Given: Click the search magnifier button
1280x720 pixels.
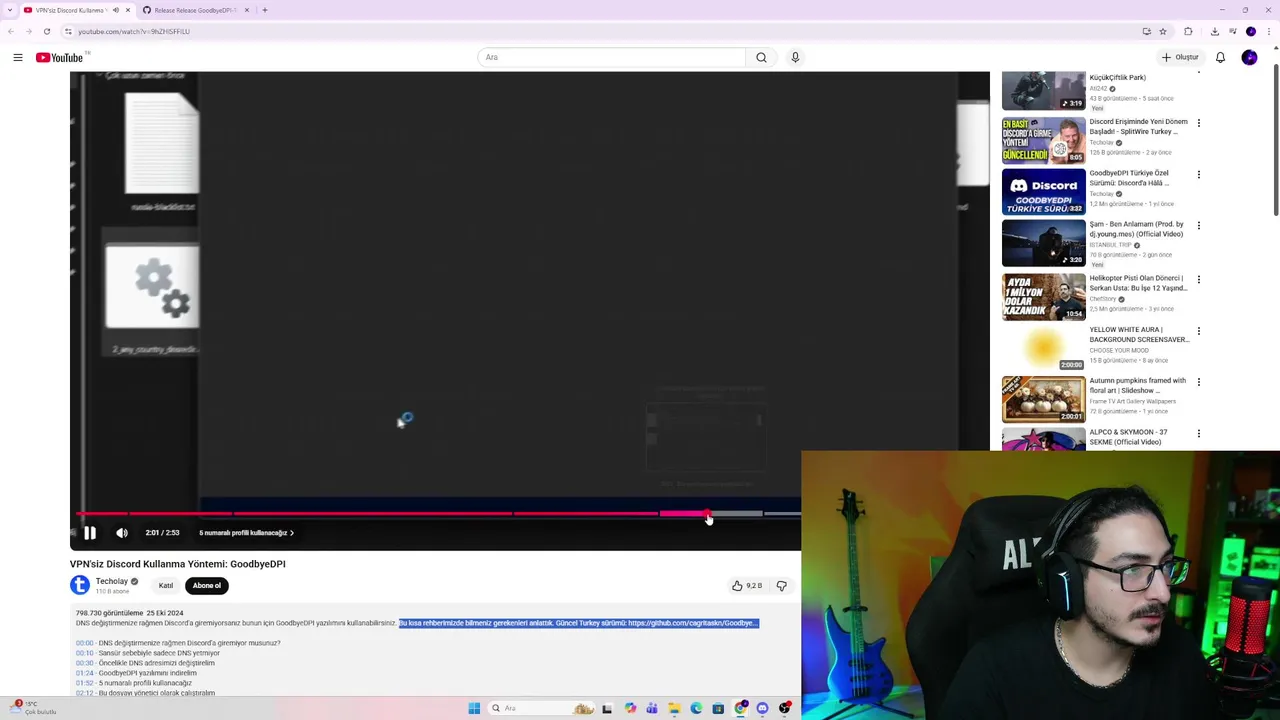Looking at the screenshot, I should point(761,57).
